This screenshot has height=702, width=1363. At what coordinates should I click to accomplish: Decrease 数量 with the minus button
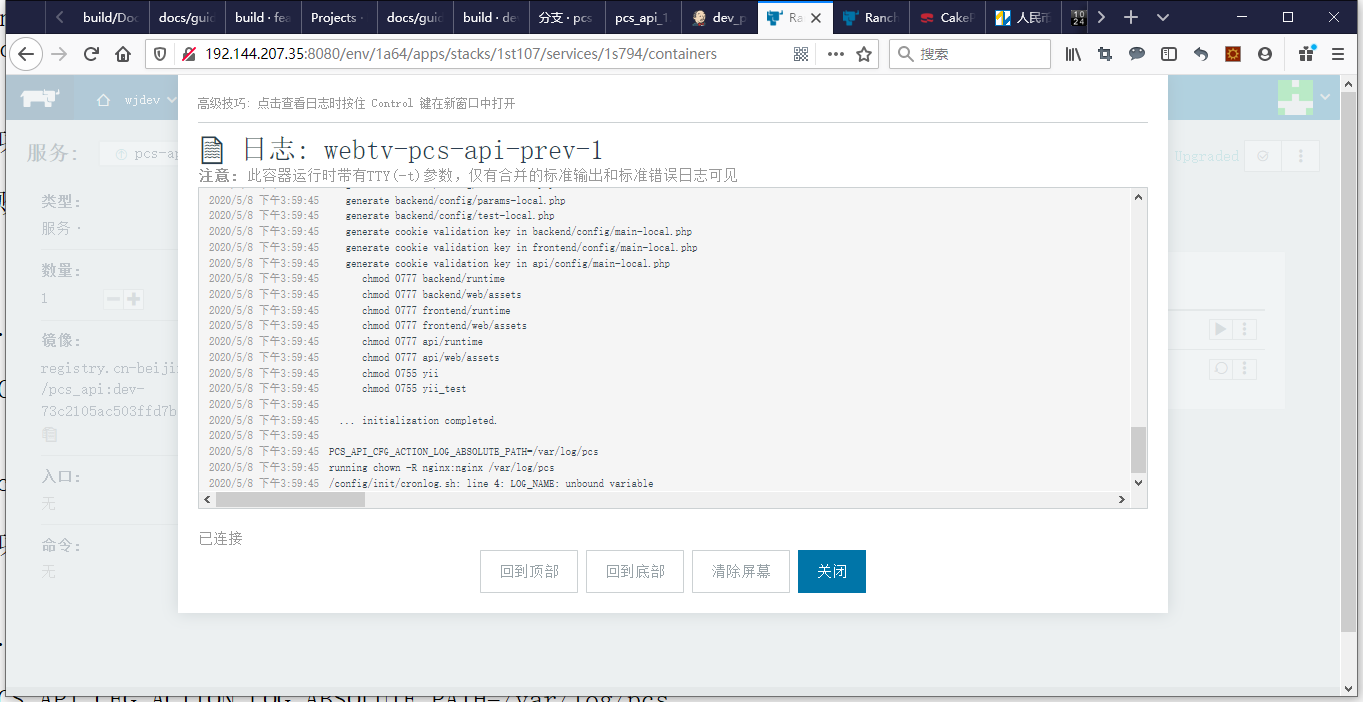tap(113, 299)
